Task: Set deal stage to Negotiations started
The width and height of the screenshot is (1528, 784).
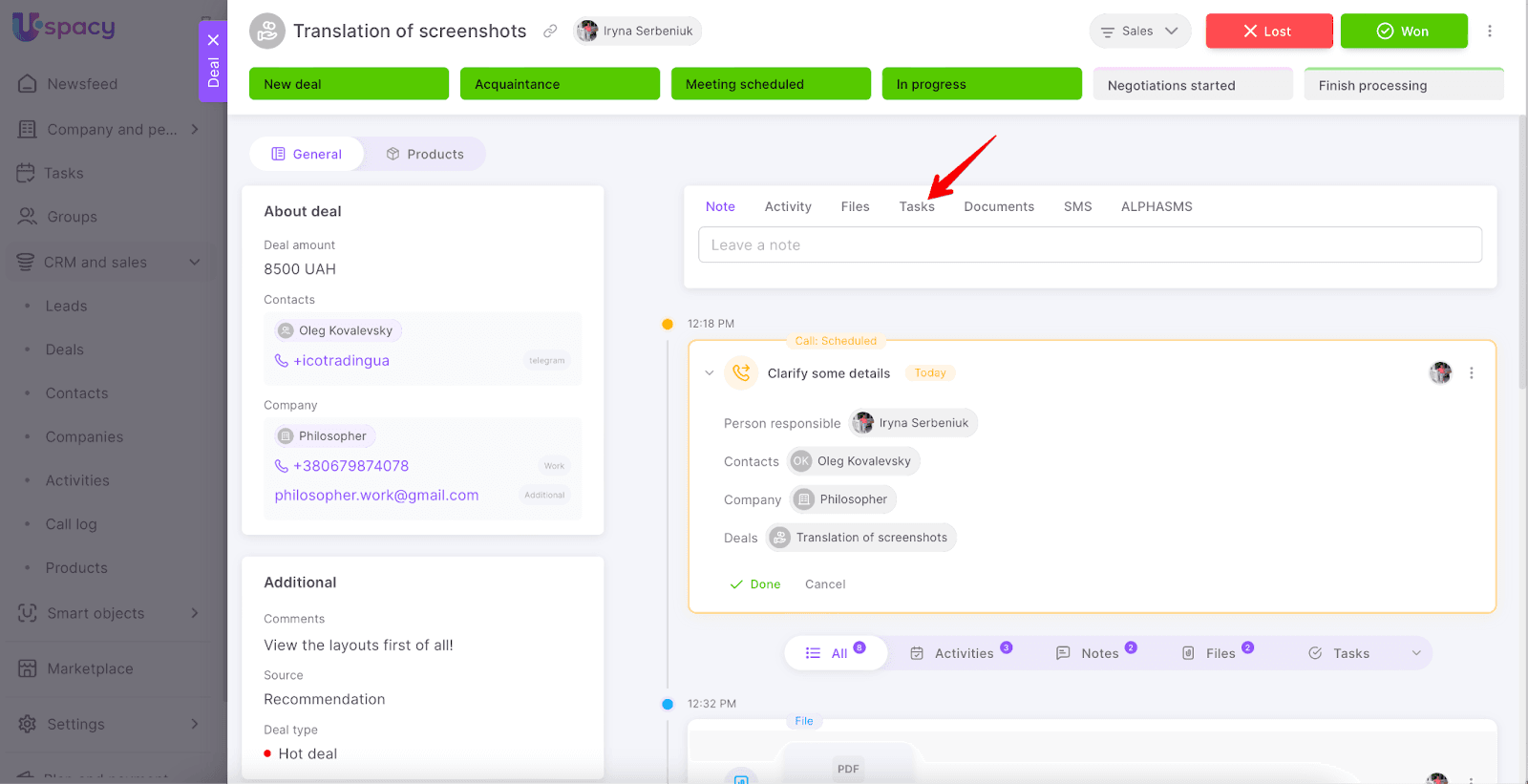Action: click(1192, 85)
